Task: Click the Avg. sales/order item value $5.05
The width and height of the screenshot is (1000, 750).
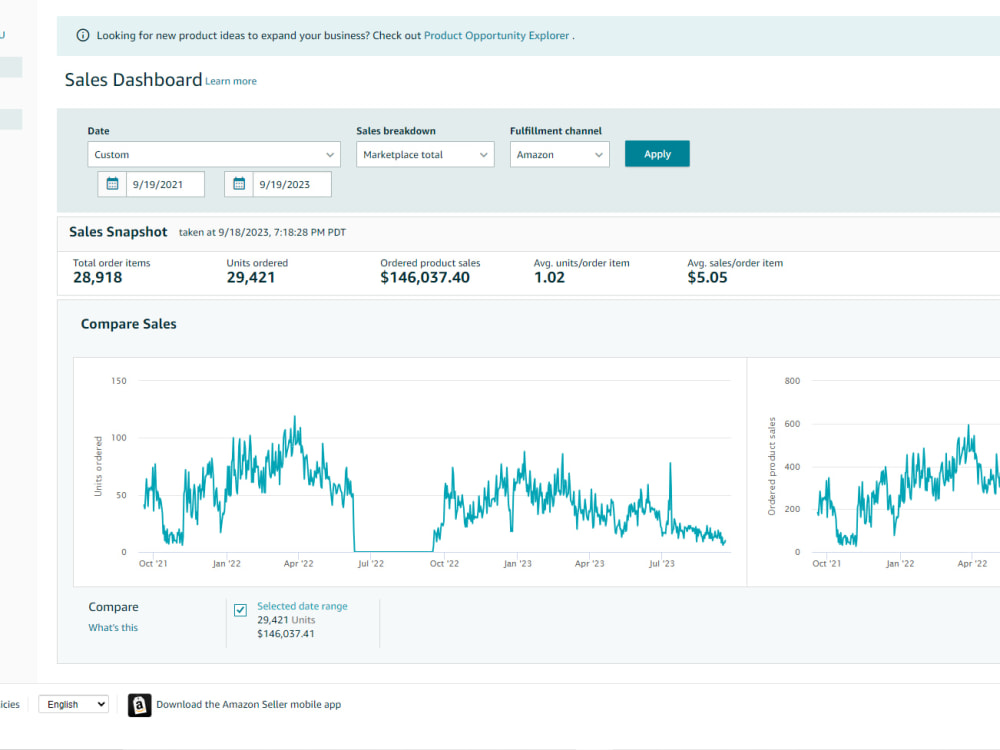Action: pos(707,277)
